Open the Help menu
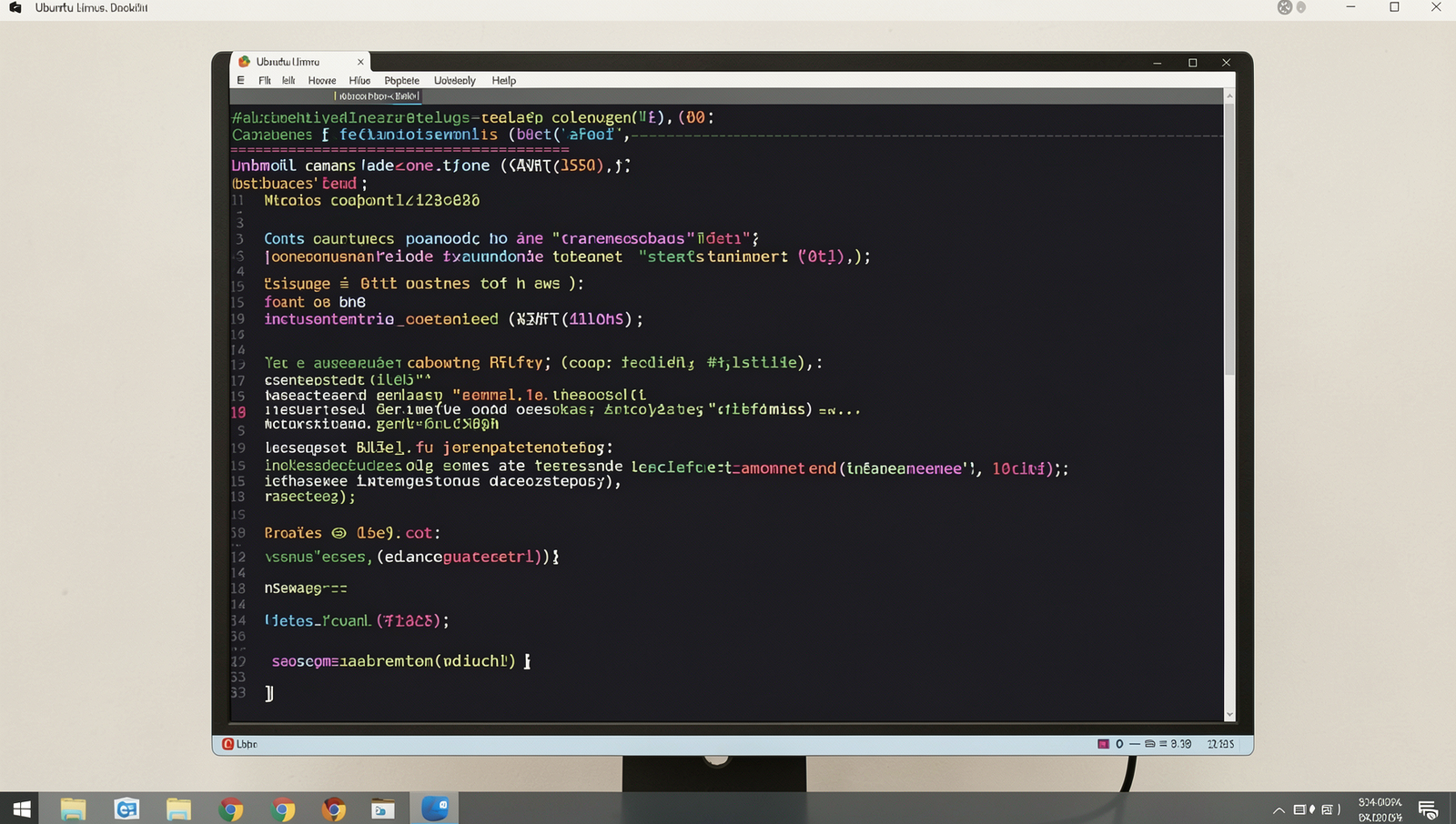The width and height of the screenshot is (1456, 824). (504, 80)
